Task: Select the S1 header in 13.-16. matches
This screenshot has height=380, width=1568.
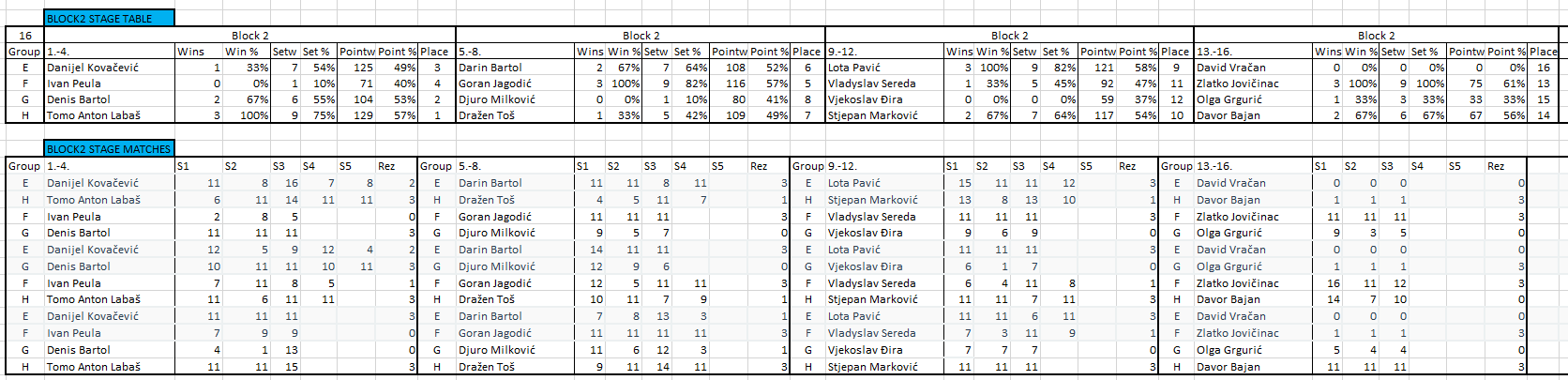Action: (x=1319, y=166)
